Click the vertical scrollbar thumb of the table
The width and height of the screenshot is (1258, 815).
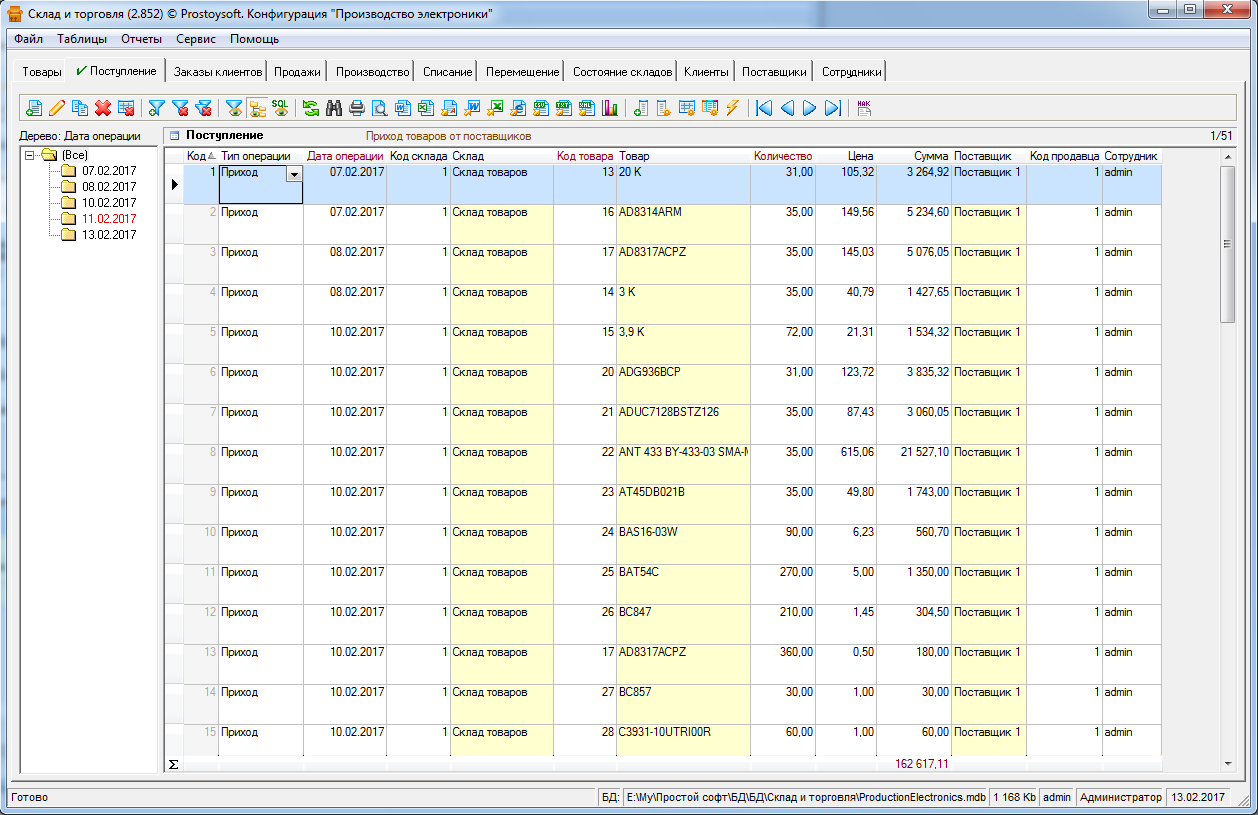[x=1227, y=244]
